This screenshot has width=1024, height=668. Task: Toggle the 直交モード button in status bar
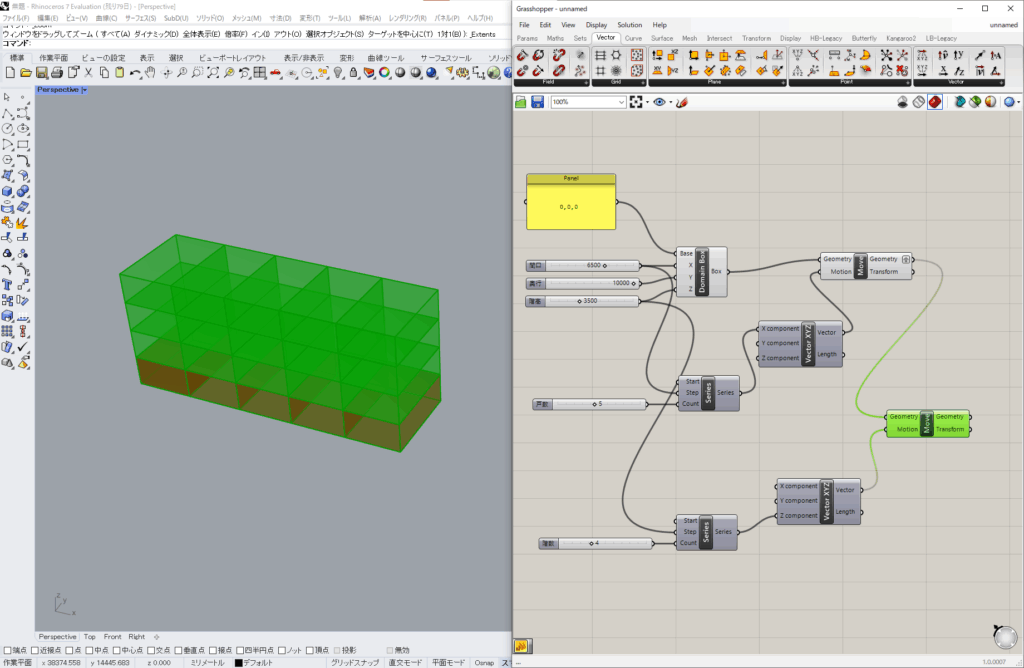point(405,662)
